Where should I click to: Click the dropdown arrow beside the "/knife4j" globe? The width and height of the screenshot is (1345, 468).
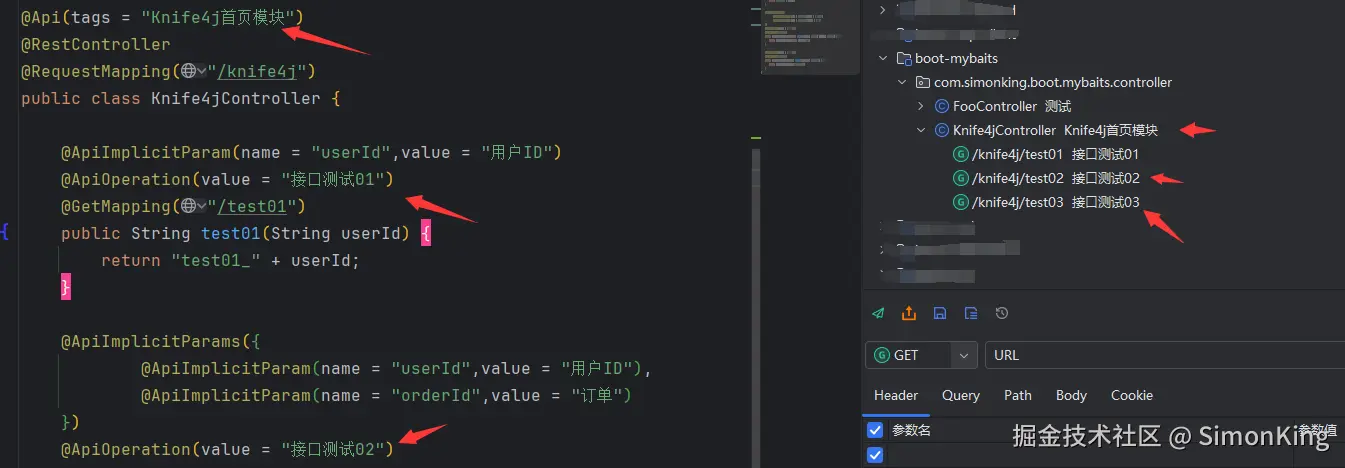point(202,71)
